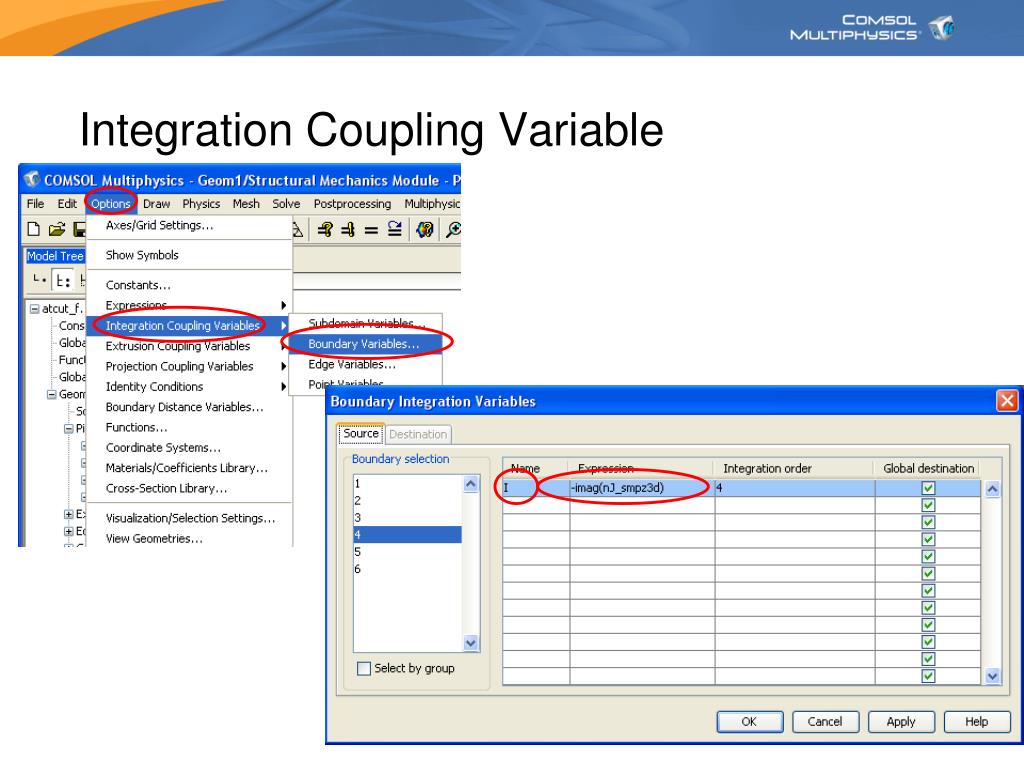1024x768 pixels.
Task: Open Integration Coupling Variables submenu
Action: [x=189, y=325]
